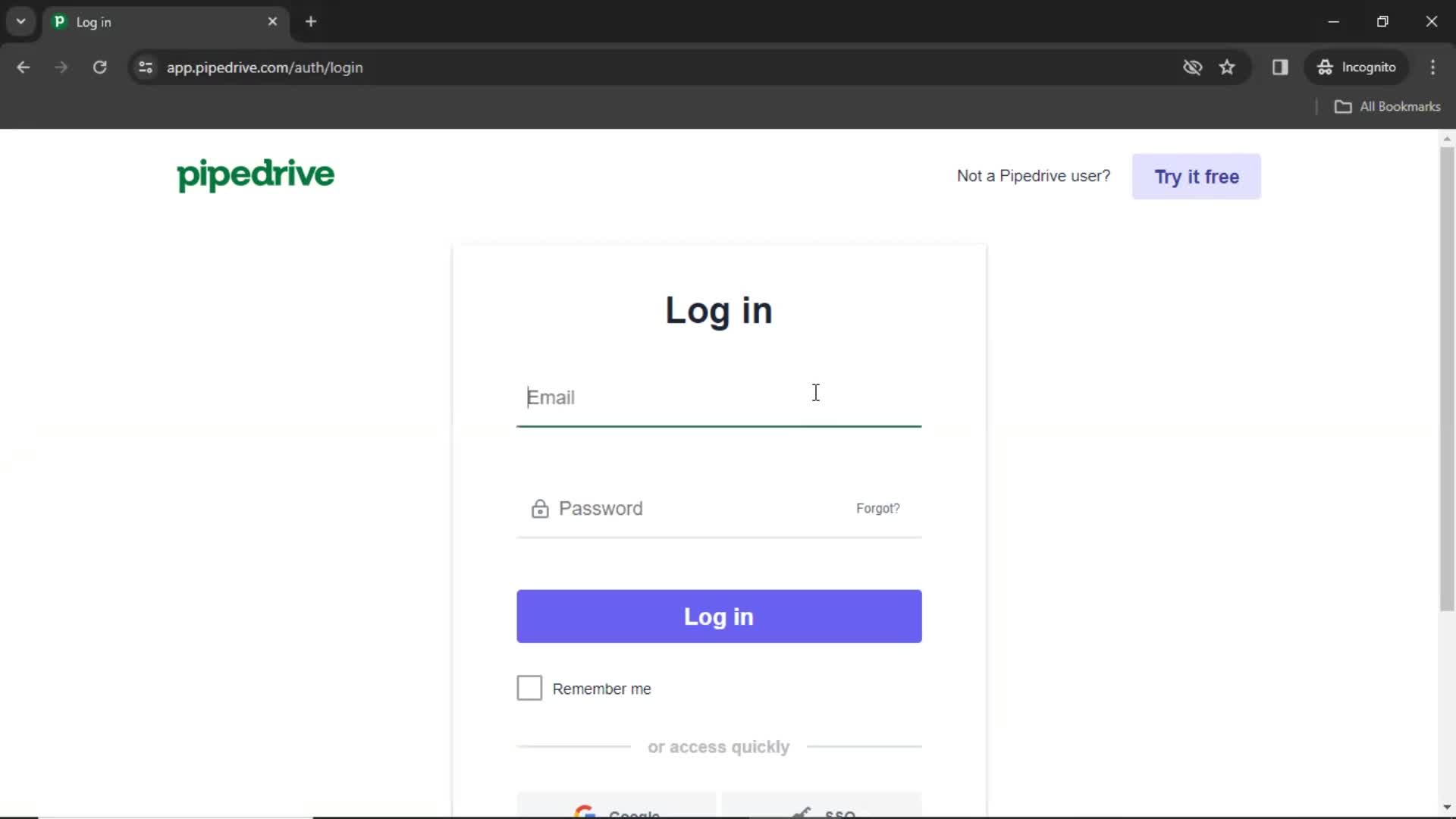Click the lock icon in password field
Viewport: 1456px width, 819px height.
coord(539,508)
